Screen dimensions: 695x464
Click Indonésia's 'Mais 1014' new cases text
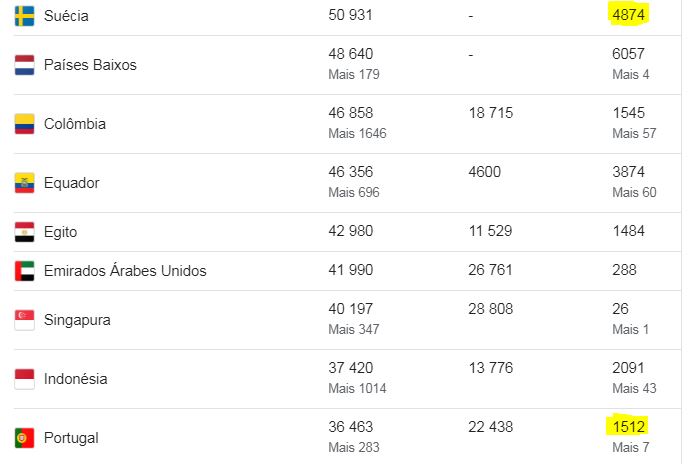click(357, 388)
